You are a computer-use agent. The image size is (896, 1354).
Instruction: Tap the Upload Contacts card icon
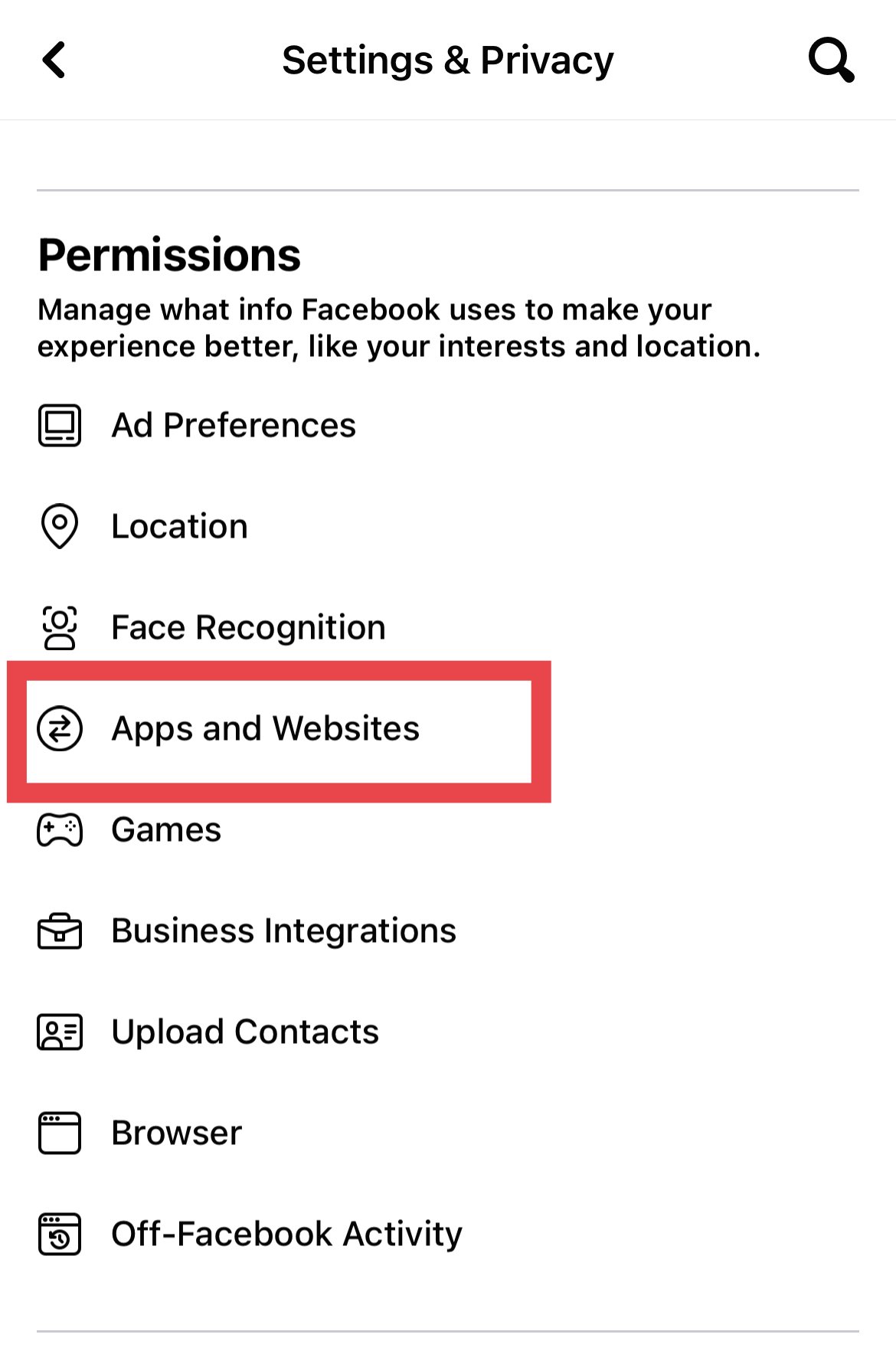59,1032
